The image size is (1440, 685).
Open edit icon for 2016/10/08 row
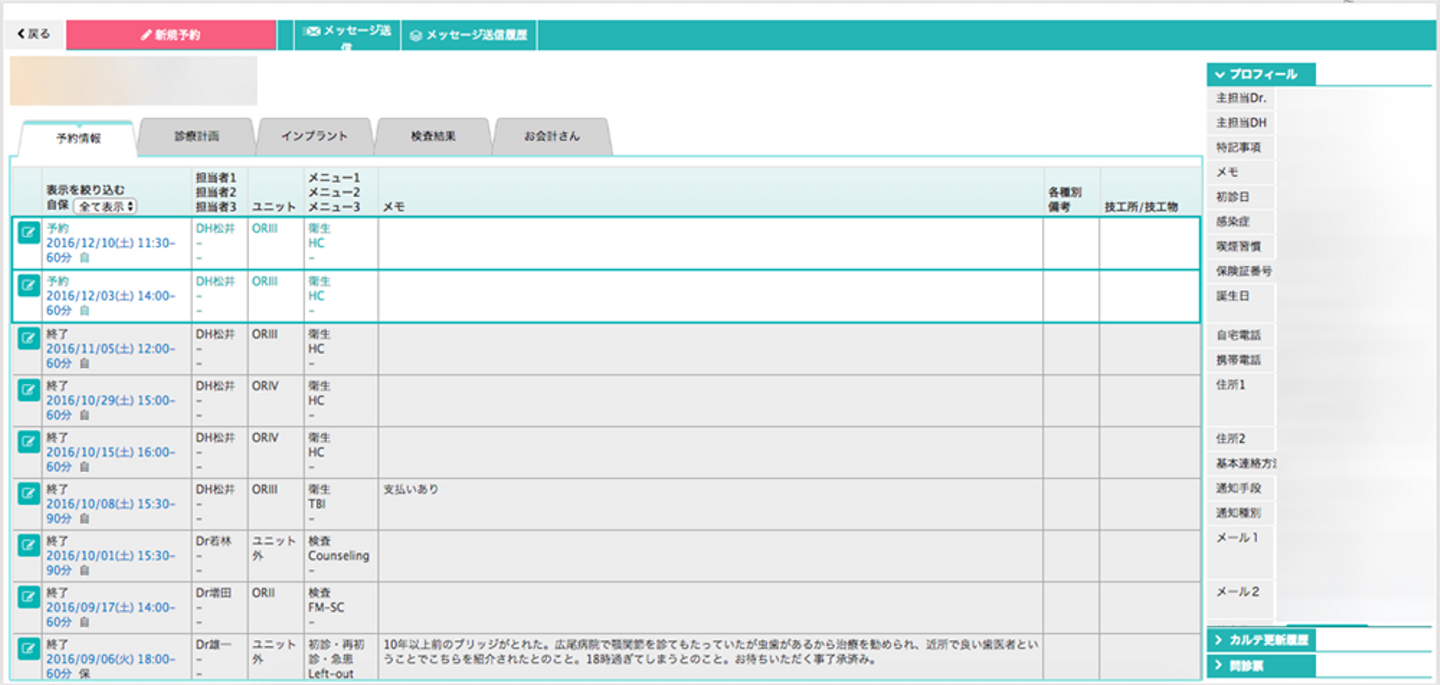28,494
